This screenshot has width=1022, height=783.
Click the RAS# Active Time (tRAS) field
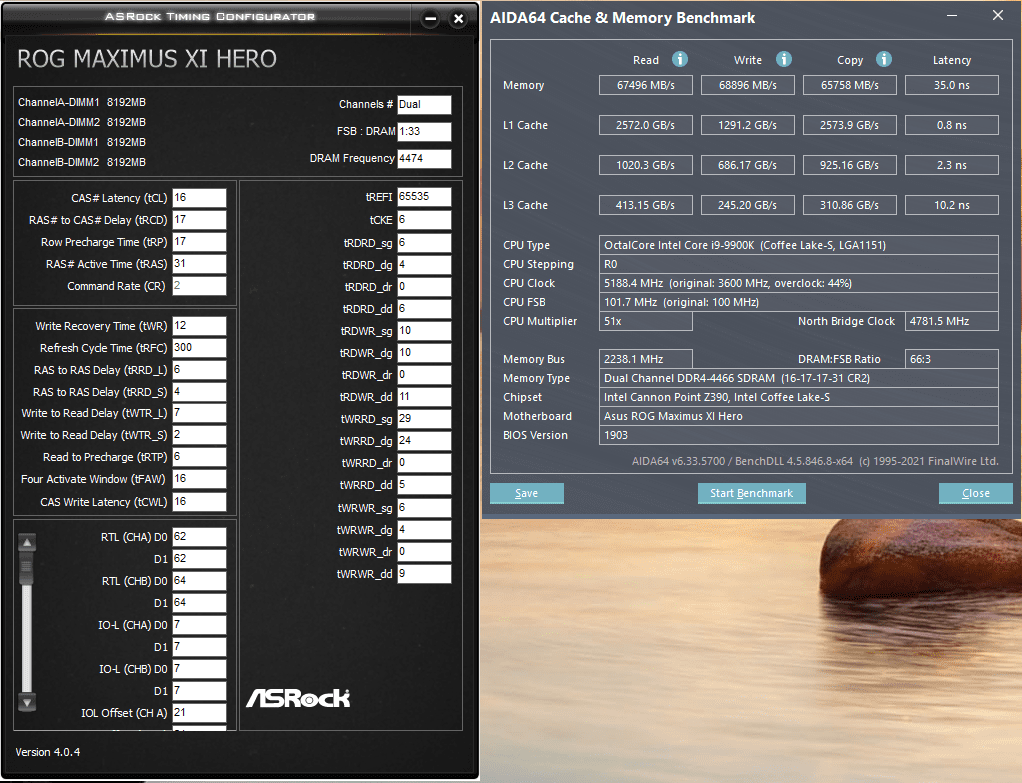coord(199,264)
